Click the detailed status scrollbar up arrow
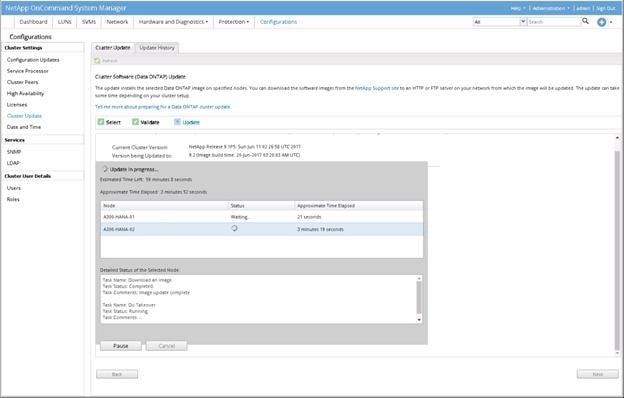Image resolution: width=624 pixels, height=398 pixels. click(419, 279)
